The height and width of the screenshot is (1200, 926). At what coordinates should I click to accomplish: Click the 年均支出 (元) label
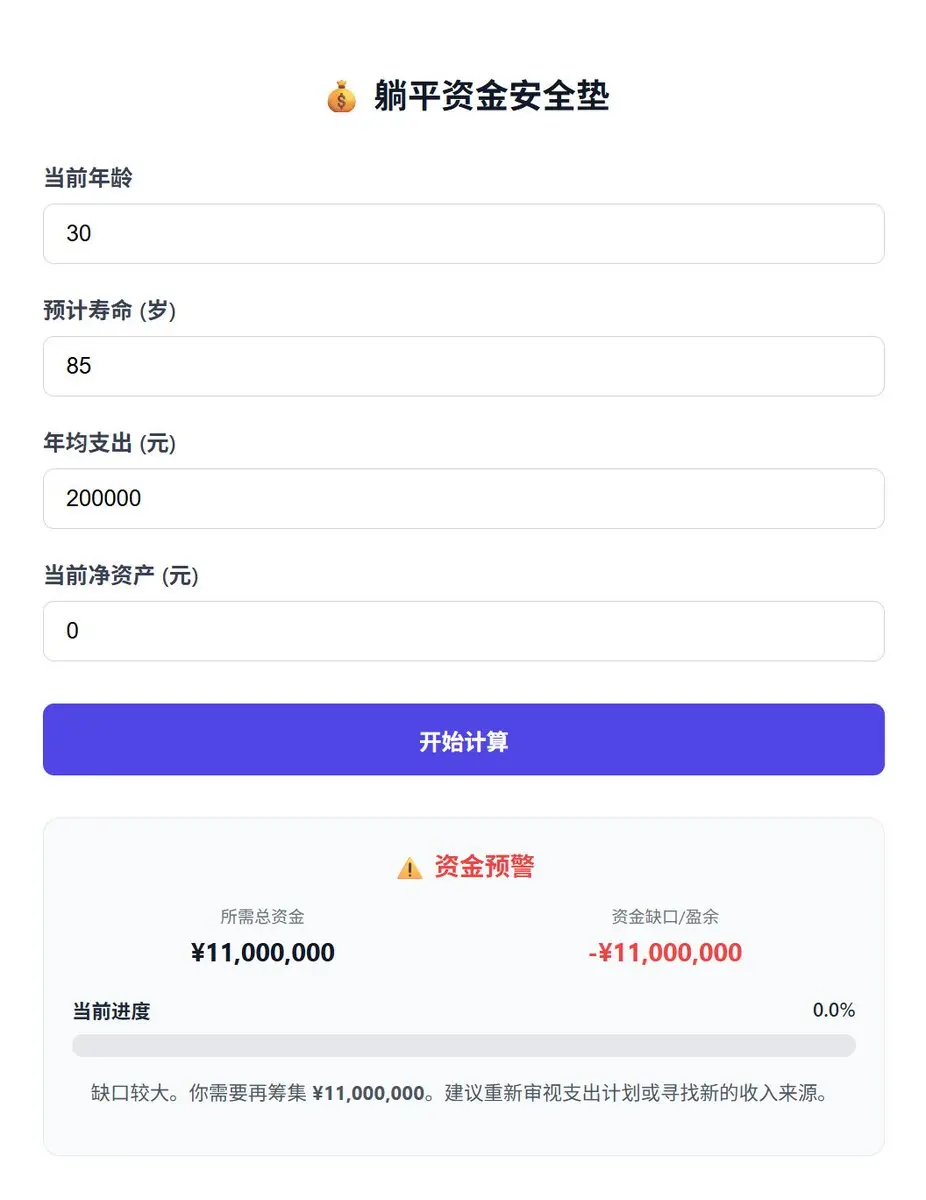point(110,443)
